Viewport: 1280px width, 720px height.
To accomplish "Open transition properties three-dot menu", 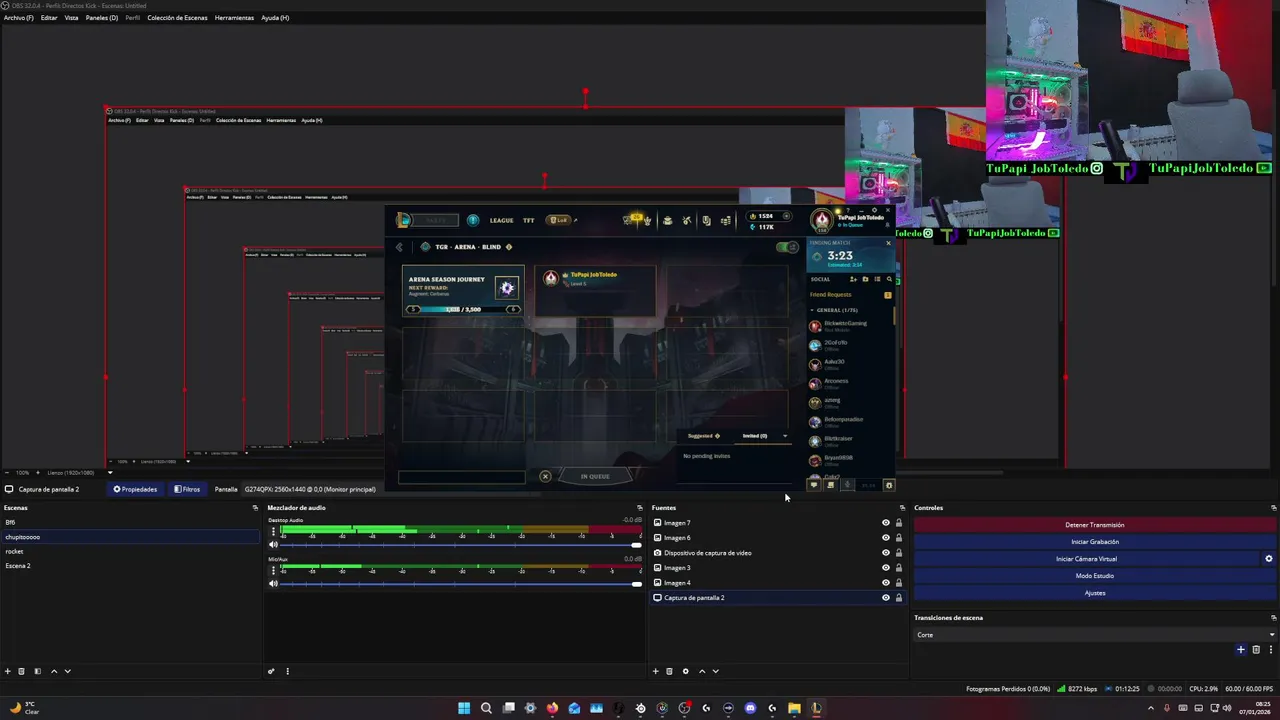I will click(1269, 650).
